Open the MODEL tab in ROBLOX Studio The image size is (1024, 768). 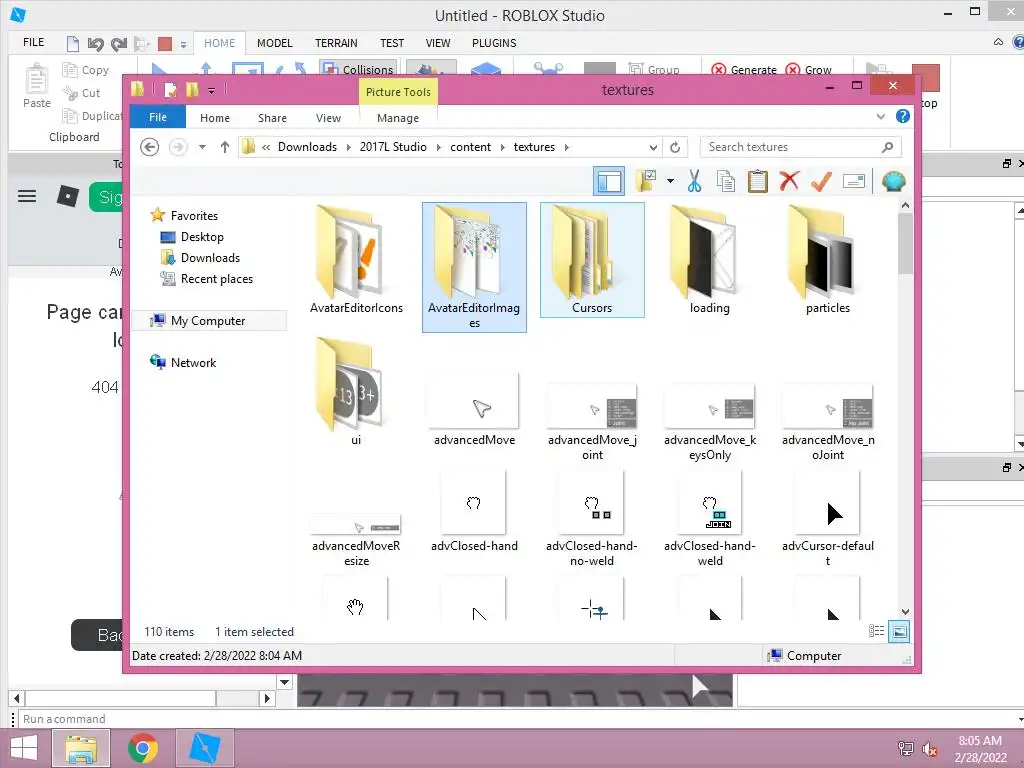pyautogui.click(x=274, y=43)
